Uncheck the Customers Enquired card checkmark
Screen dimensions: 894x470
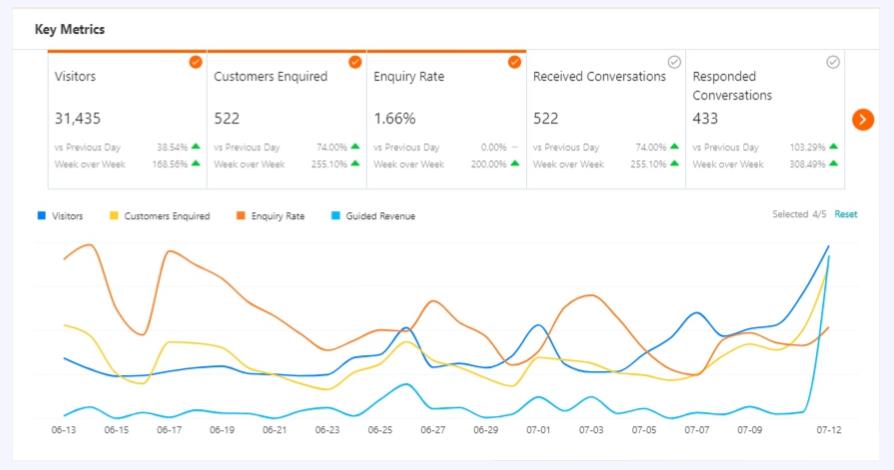(x=355, y=62)
